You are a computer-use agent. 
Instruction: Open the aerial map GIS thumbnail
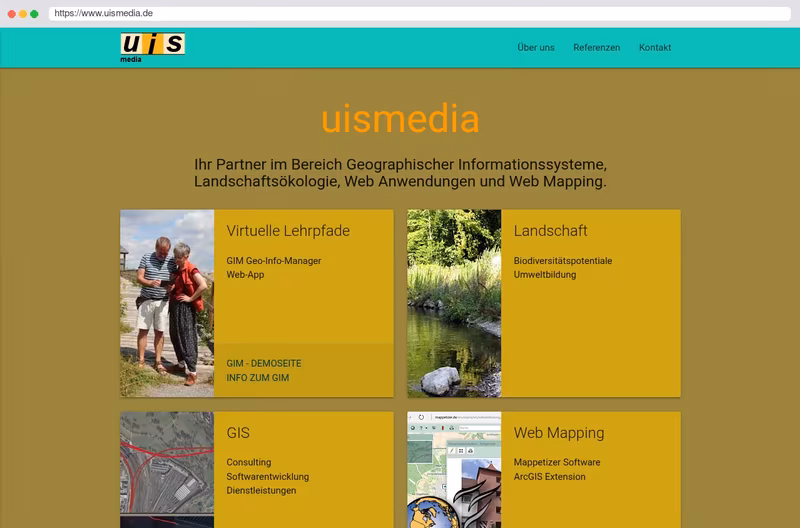167,470
